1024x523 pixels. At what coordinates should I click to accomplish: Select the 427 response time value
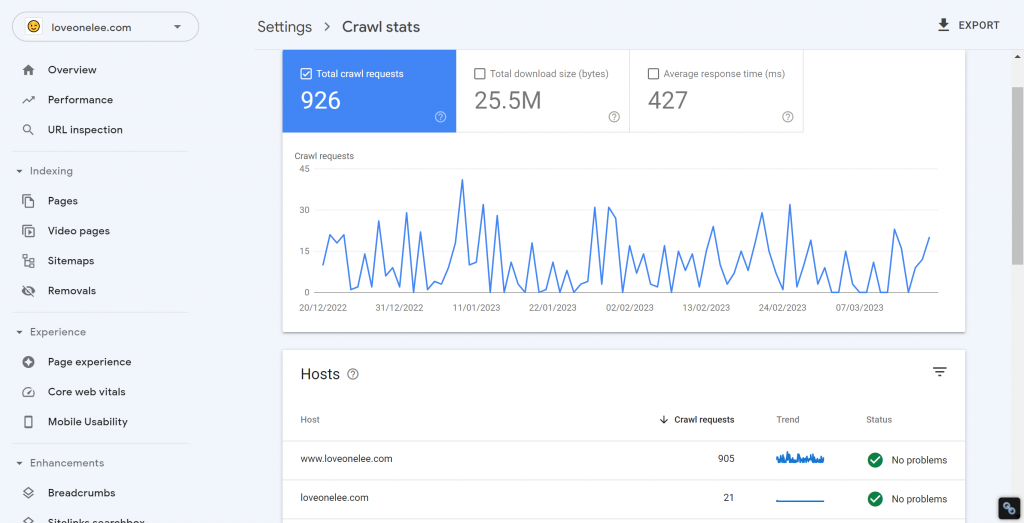coord(667,101)
